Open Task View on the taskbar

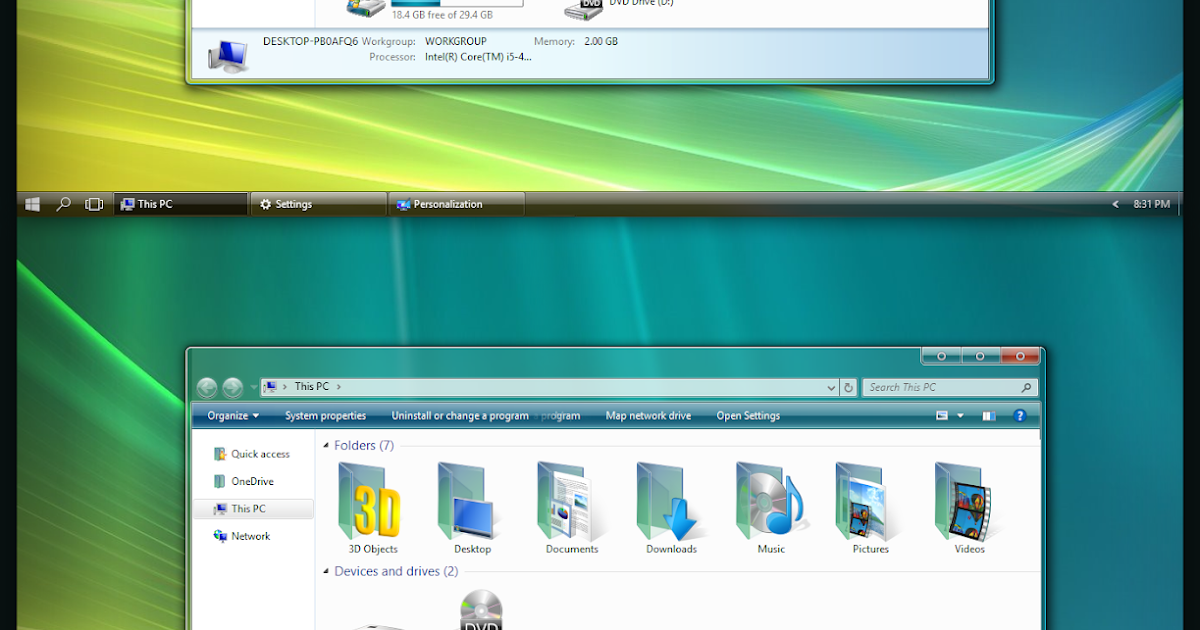click(x=94, y=204)
